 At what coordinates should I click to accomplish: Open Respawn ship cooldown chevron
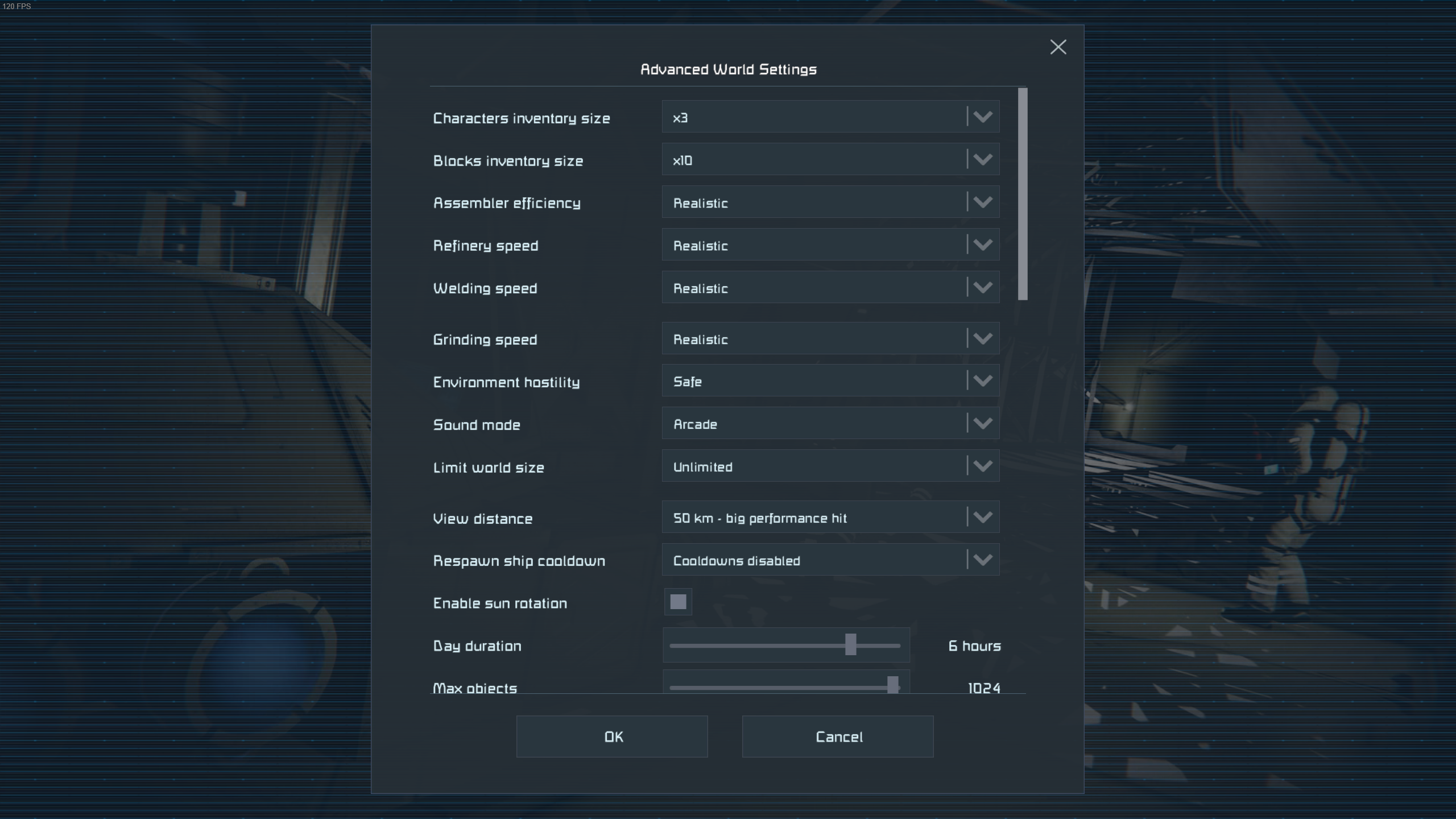[982, 560]
